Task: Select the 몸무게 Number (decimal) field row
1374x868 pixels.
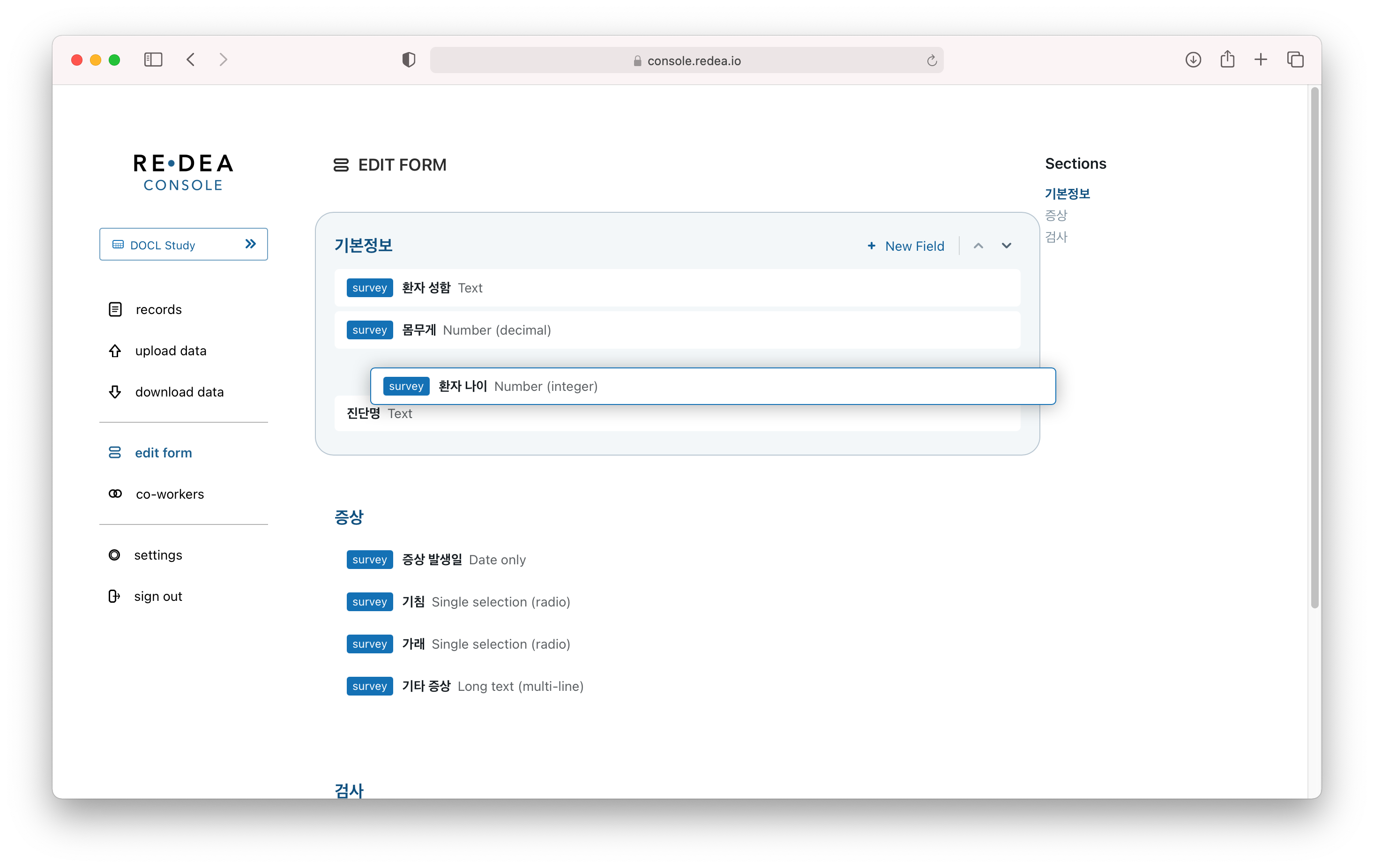Action: [677, 330]
